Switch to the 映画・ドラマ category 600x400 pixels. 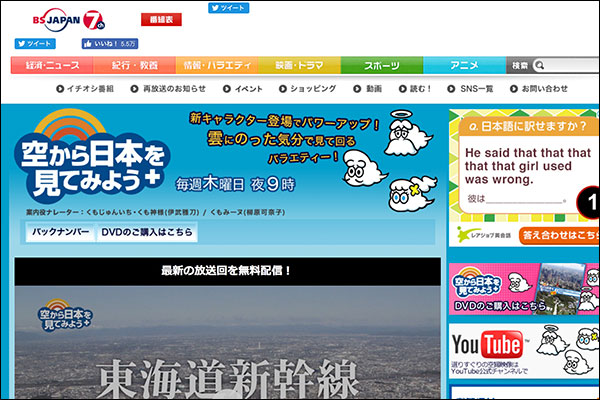299,66
